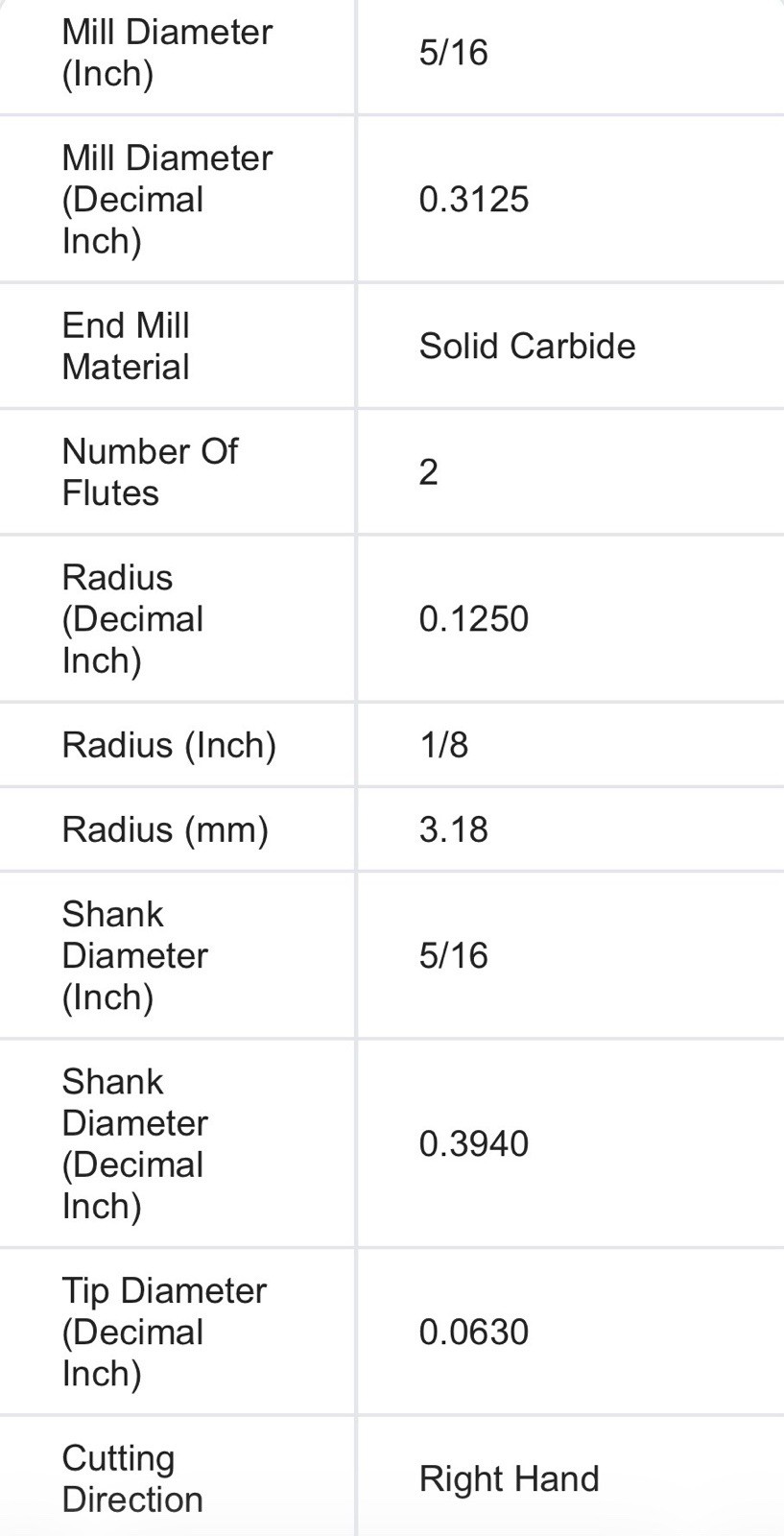Tap the Right Hand value
This screenshot has height=1536, width=784.
coord(509,1479)
